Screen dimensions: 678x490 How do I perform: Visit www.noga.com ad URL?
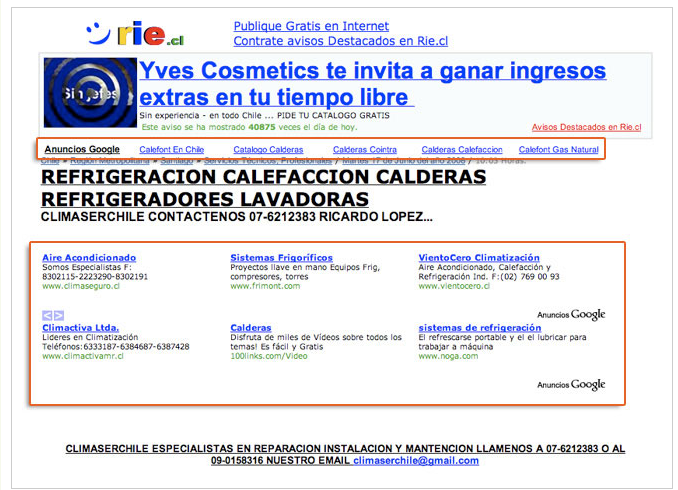click(448, 356)
